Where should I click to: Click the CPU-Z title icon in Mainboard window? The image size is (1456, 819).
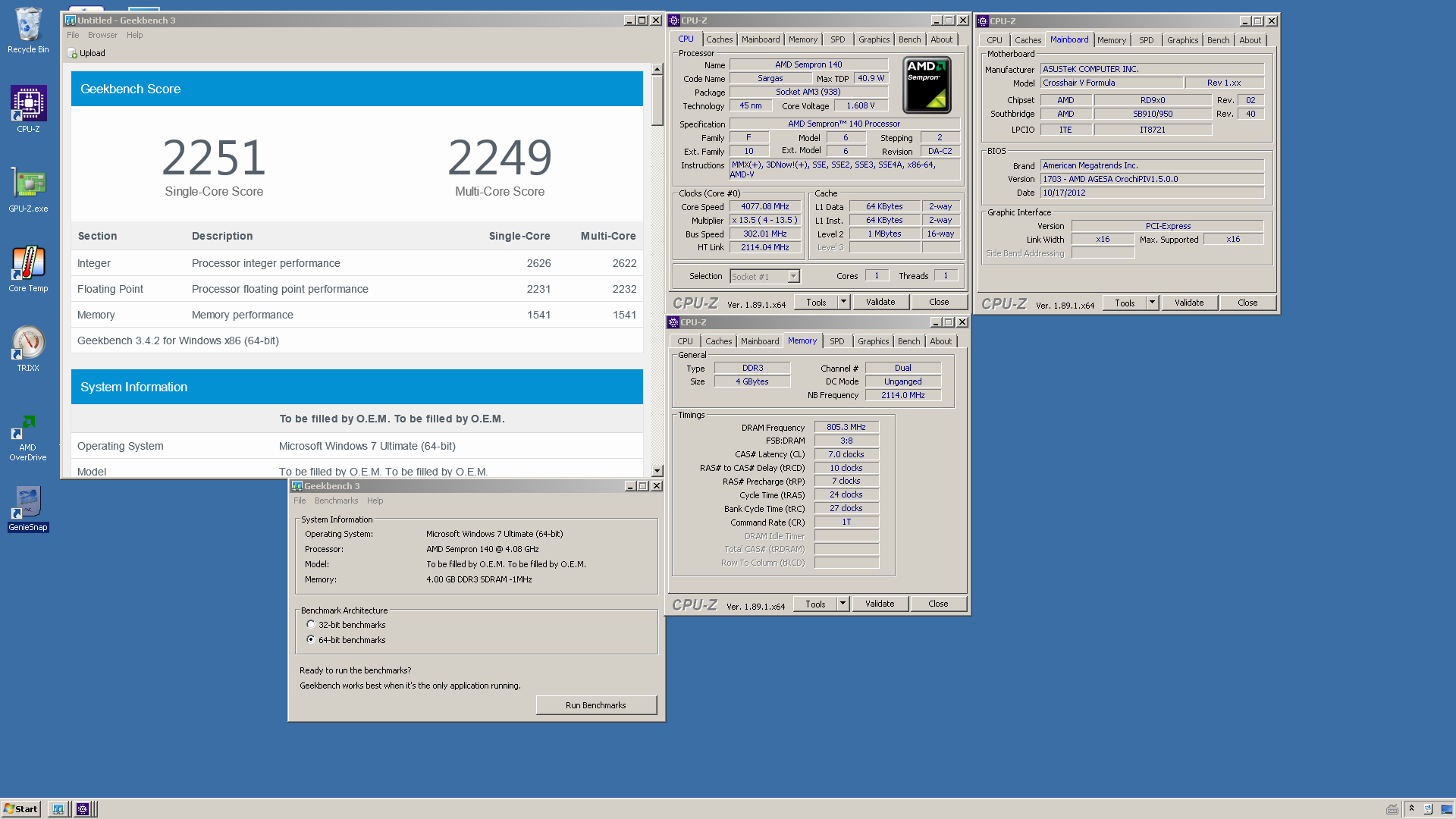[x=983, y=21]
